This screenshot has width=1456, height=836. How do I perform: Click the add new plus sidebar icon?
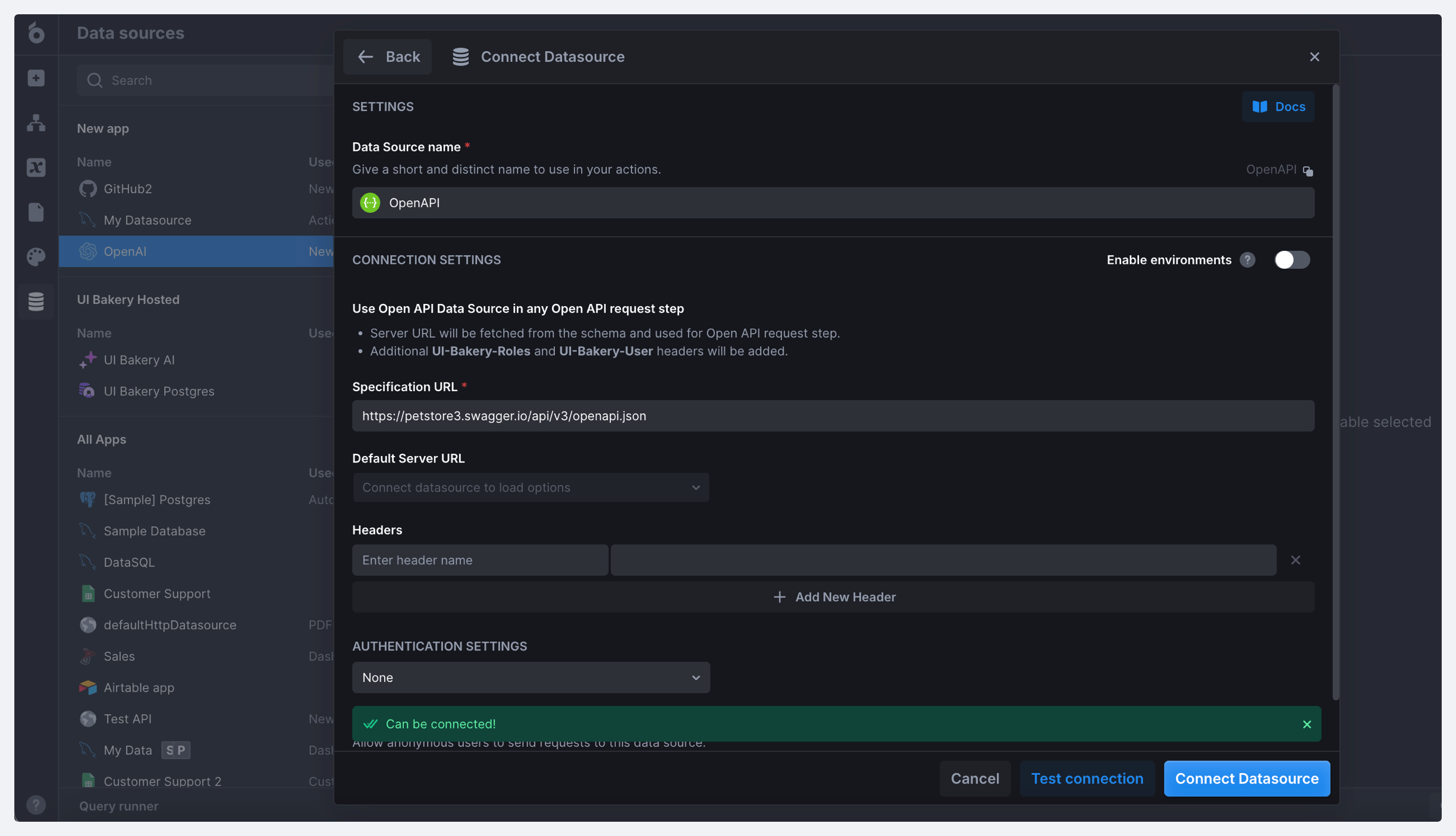(36, 78)
